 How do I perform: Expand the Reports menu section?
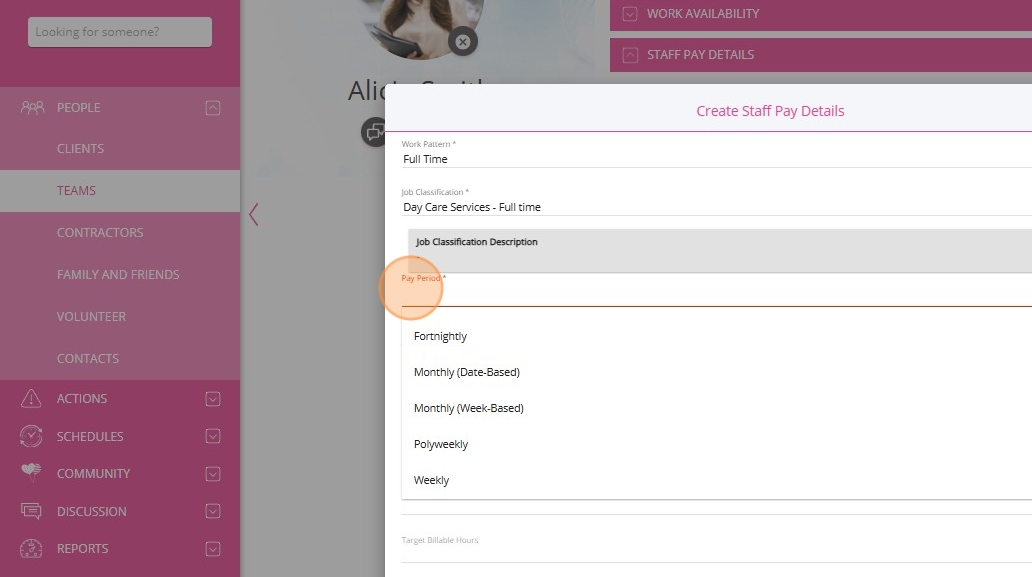pos(213,549)
